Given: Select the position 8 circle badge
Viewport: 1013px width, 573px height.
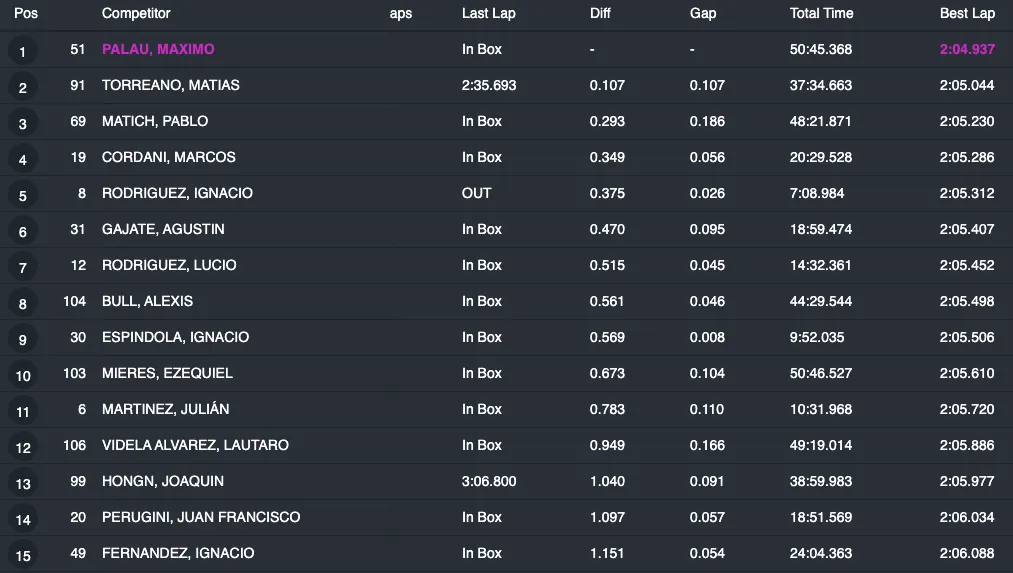Looking at the screenshot, I should [x=23, y=304].
